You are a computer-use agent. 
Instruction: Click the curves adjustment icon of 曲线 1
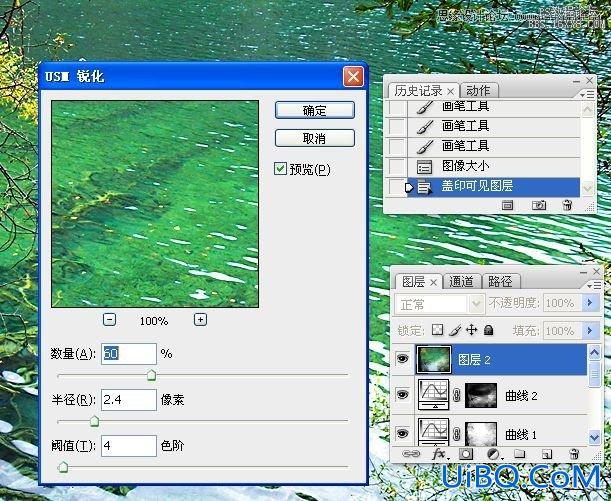point(433,432)
